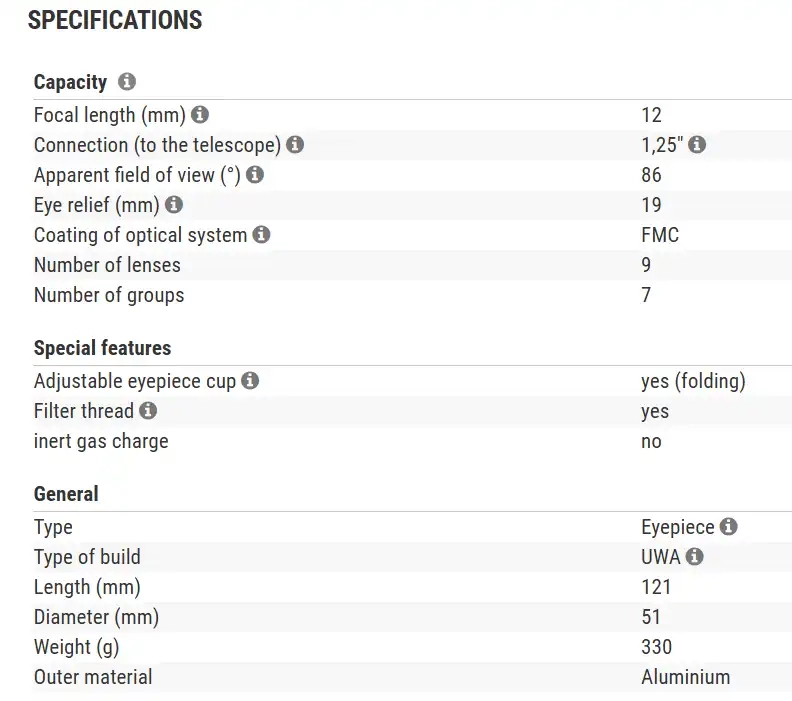The width and height of the screenshot is (792, 701).
Task: Click the info icon next to Capacity
Action: coord(127,82)
